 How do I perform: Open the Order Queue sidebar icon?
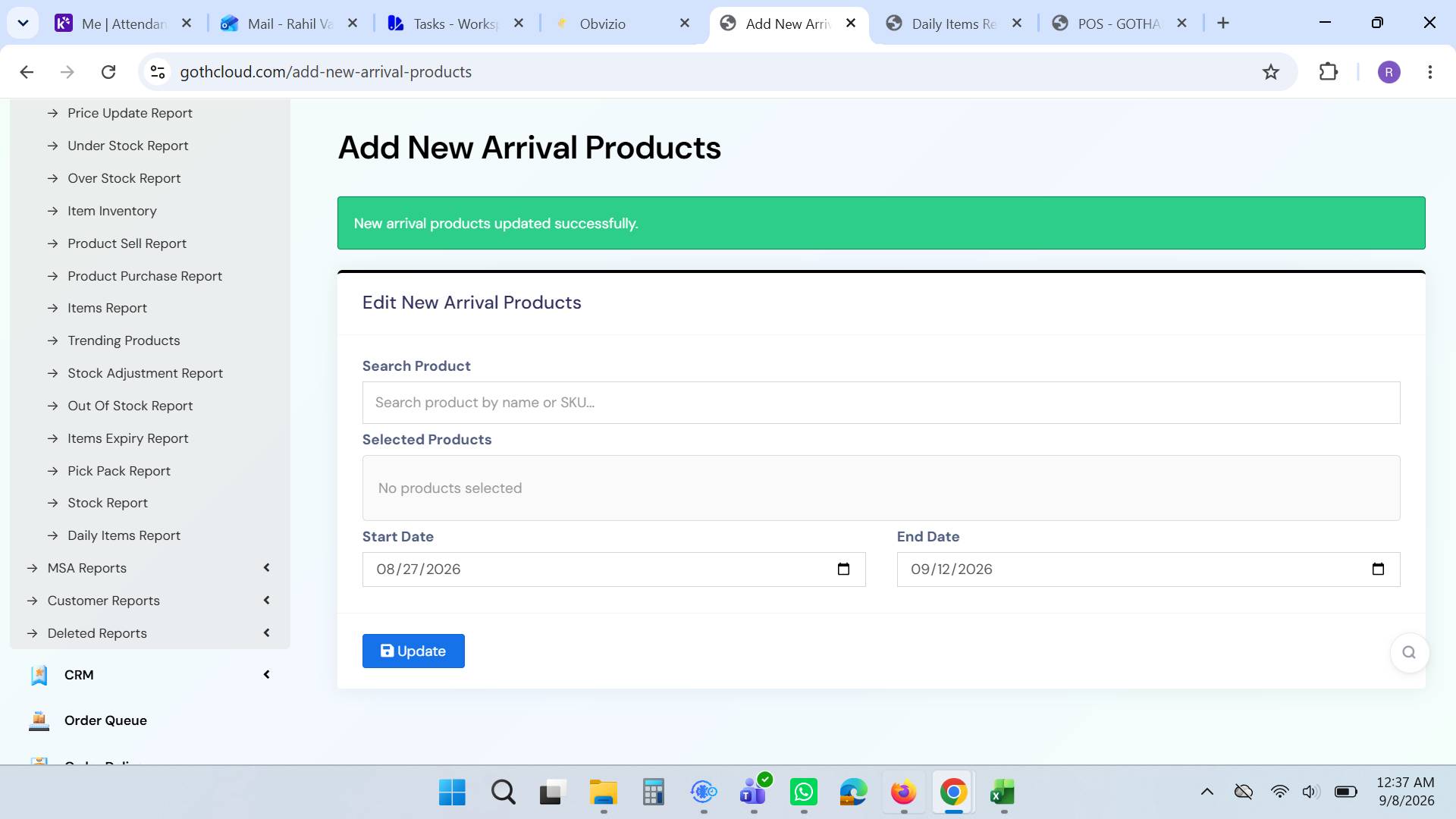[39, 720]
